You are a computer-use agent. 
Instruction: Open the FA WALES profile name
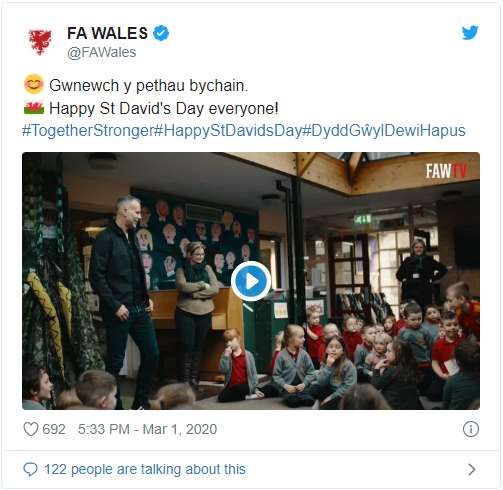tap(107, 33)
